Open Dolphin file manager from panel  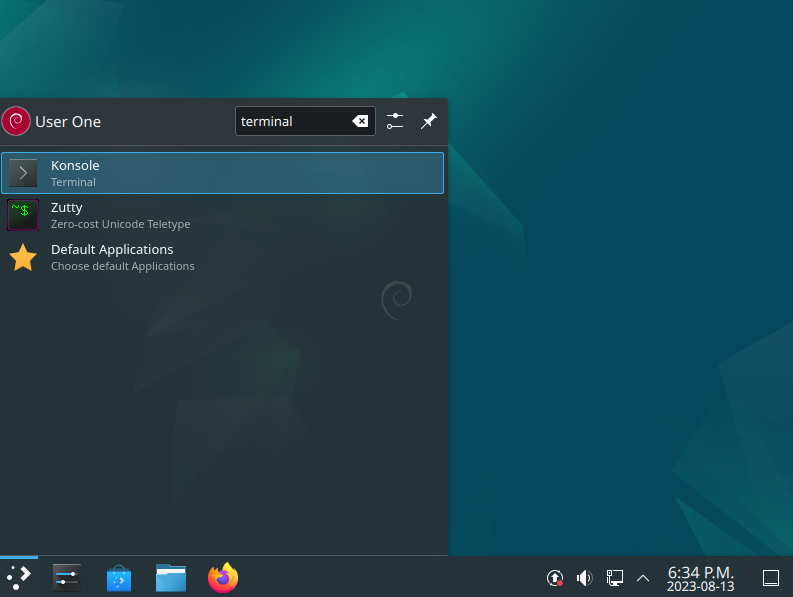tap(171, 578)
